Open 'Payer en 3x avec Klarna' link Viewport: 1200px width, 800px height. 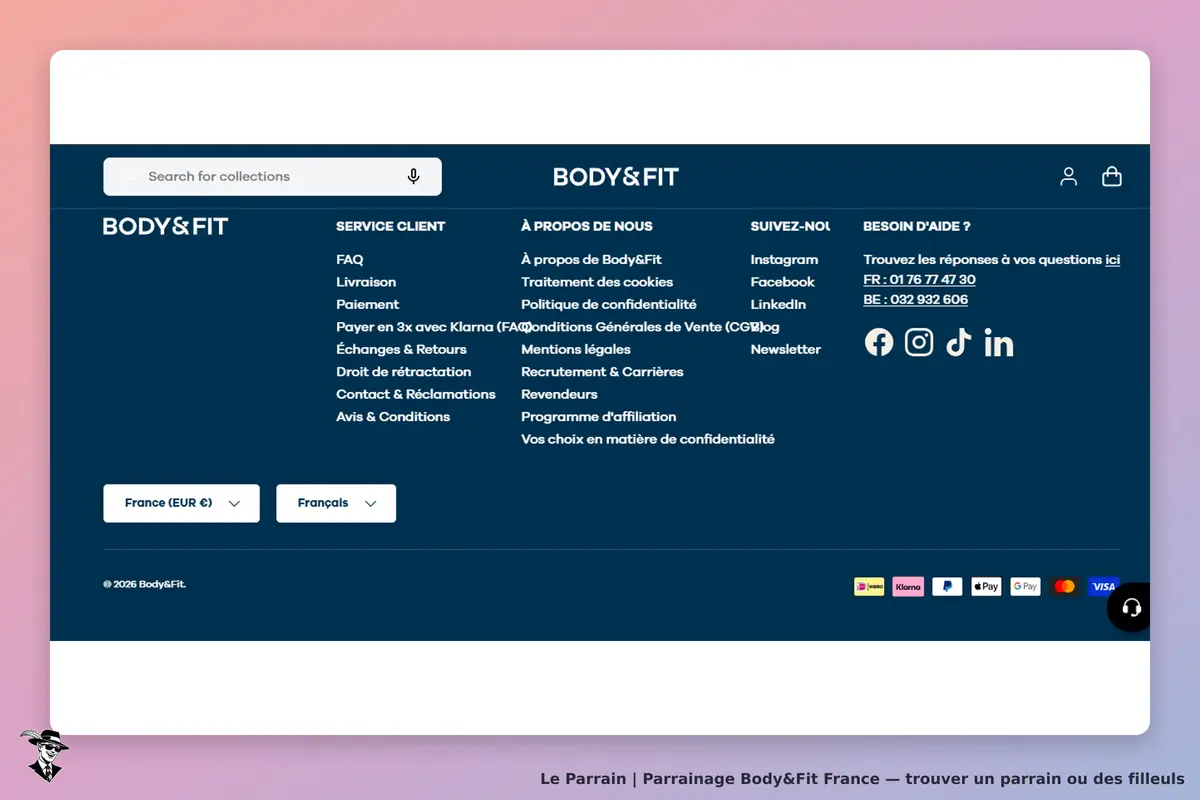click(x=434, y=327)
